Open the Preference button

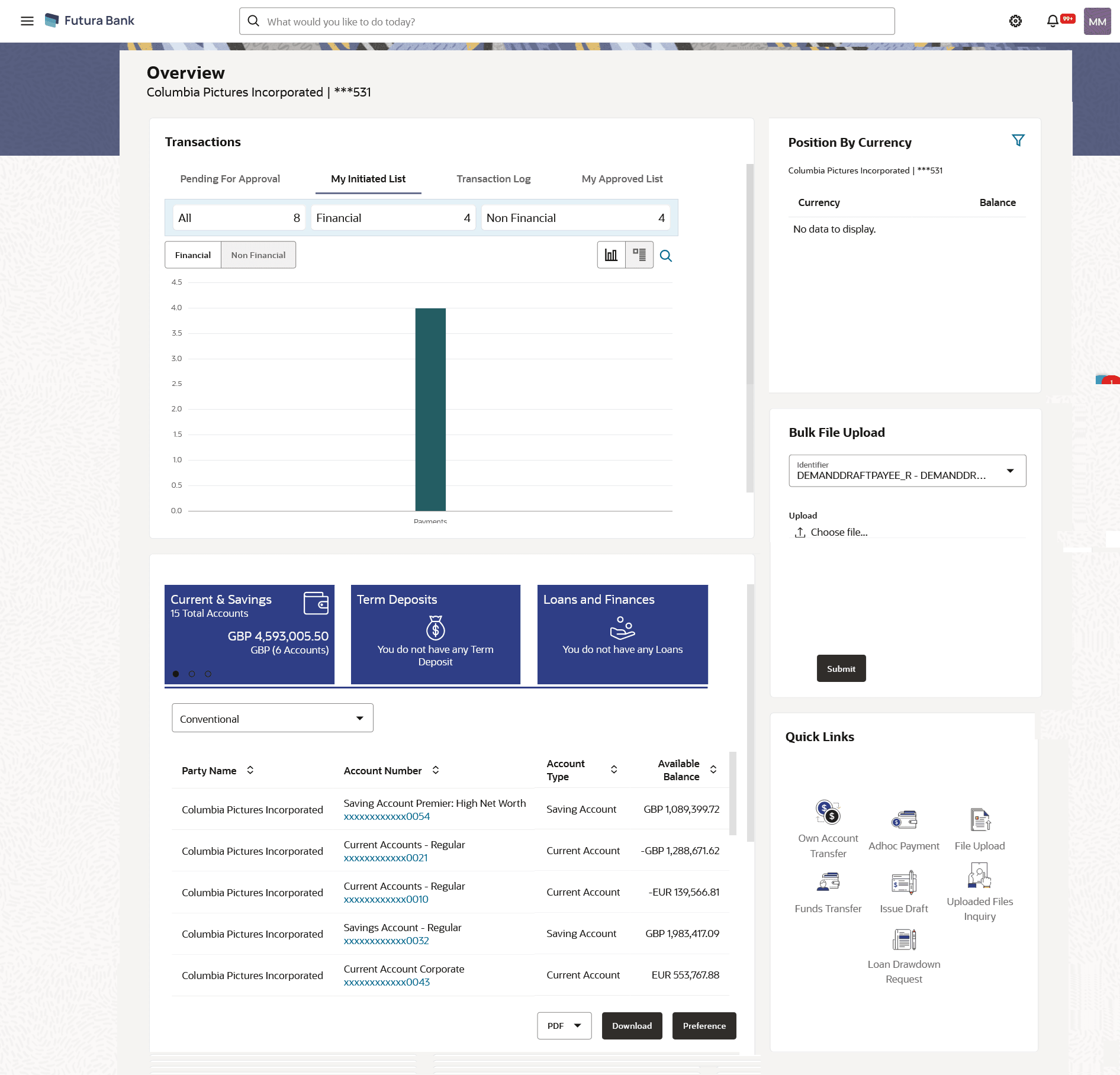pos(704,1026)
